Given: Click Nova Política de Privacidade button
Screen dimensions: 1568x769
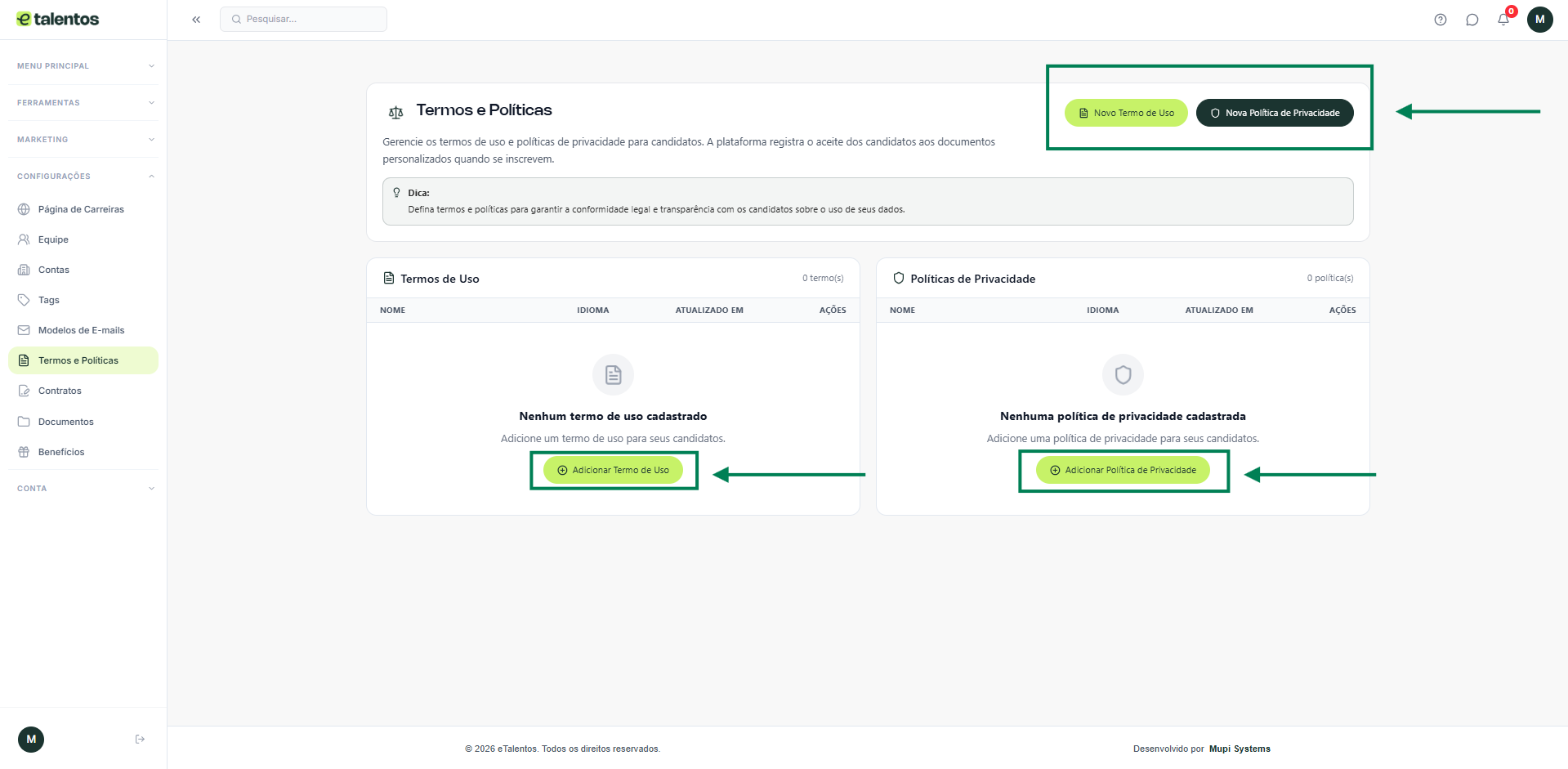Looking at the screenshot, I should coord(1274,113).
